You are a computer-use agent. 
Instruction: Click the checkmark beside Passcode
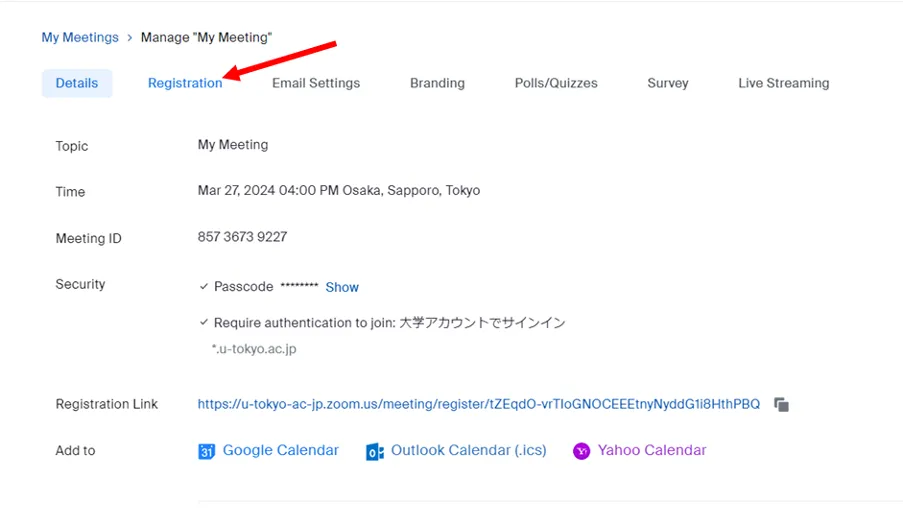point(204,287)
